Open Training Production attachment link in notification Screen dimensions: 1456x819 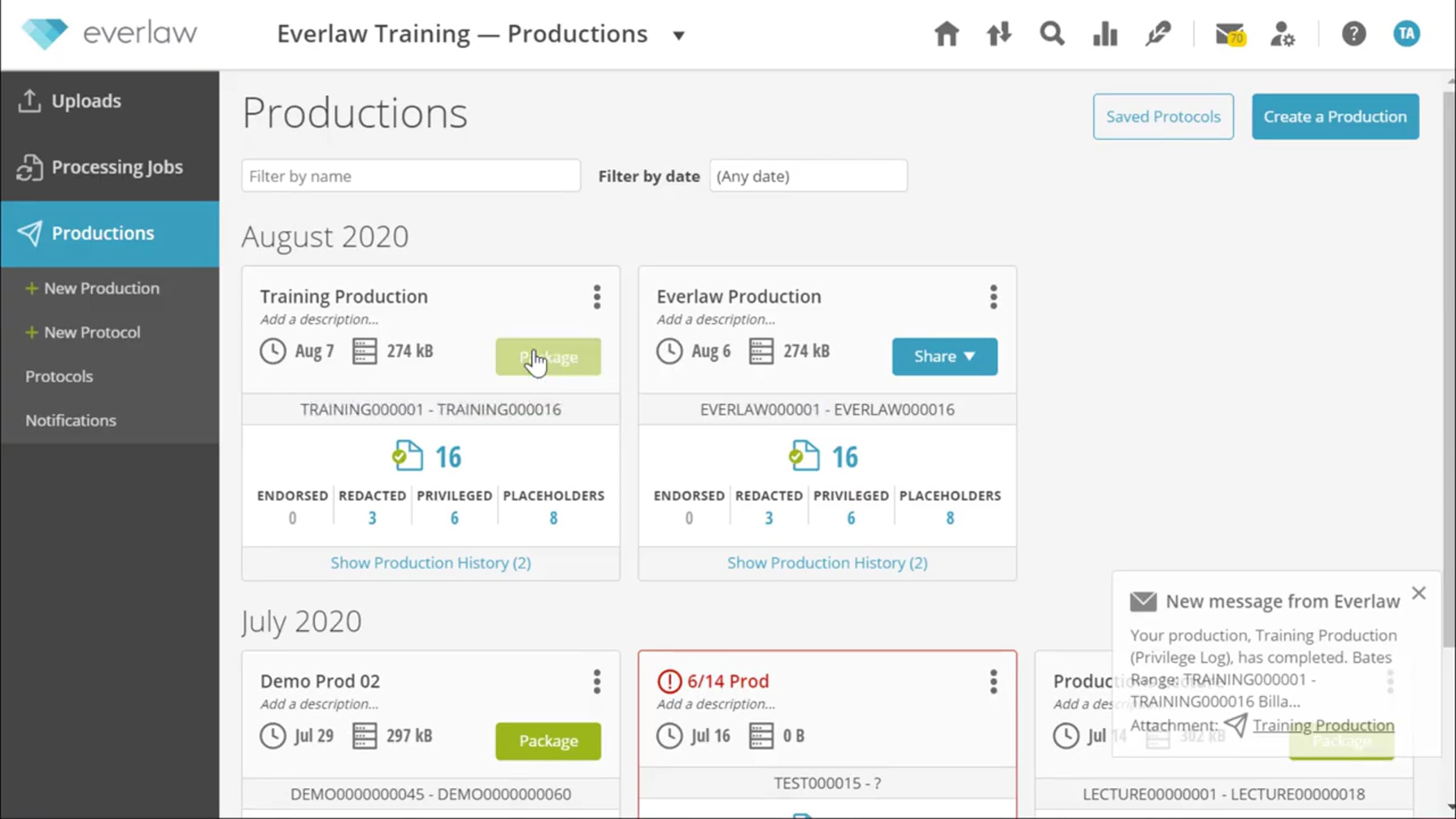pyautogui.click(x=1323, y=726)
